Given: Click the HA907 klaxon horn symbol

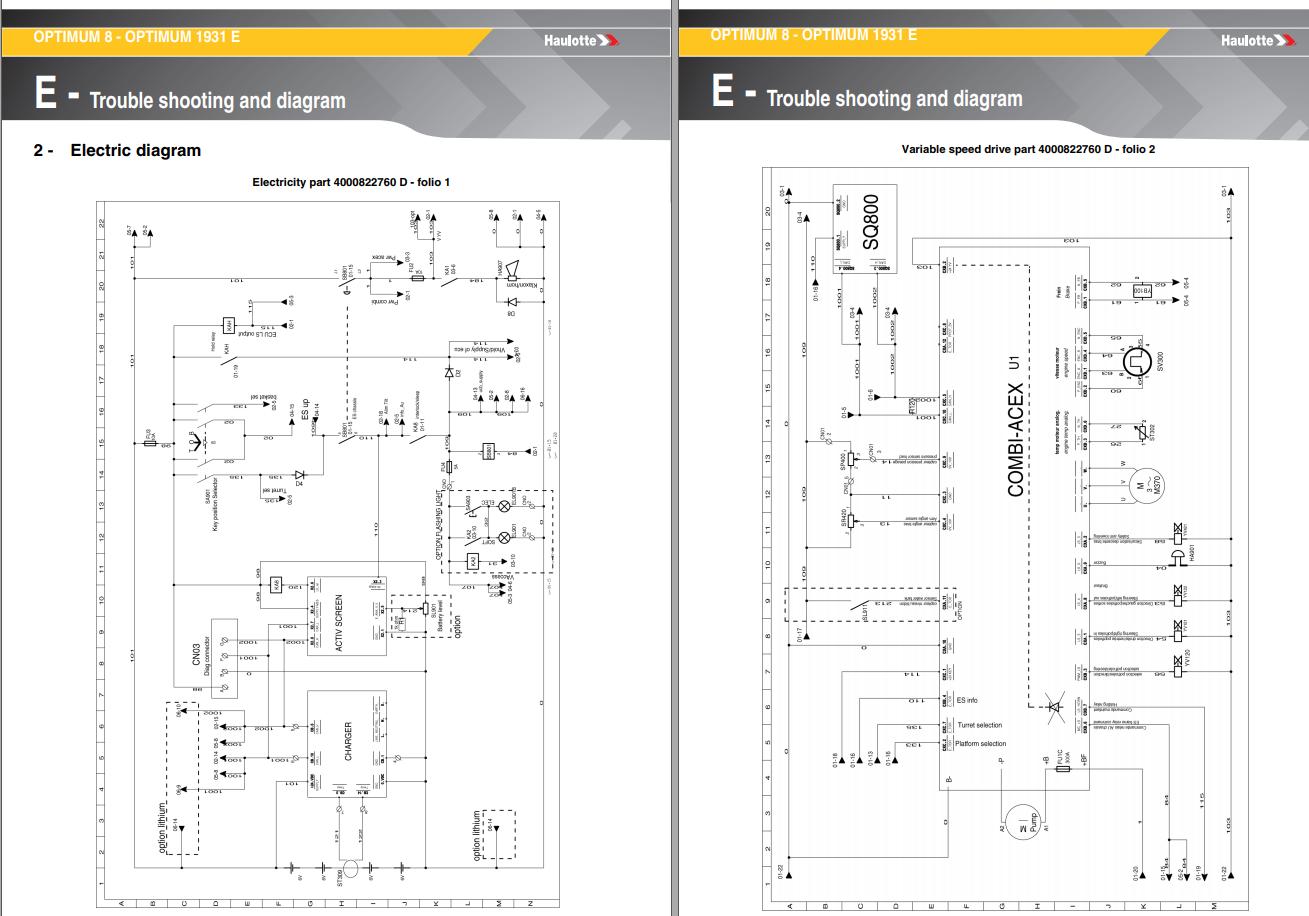Looking at the screenshot, I should pyautogui.click(x=514, y=268).
